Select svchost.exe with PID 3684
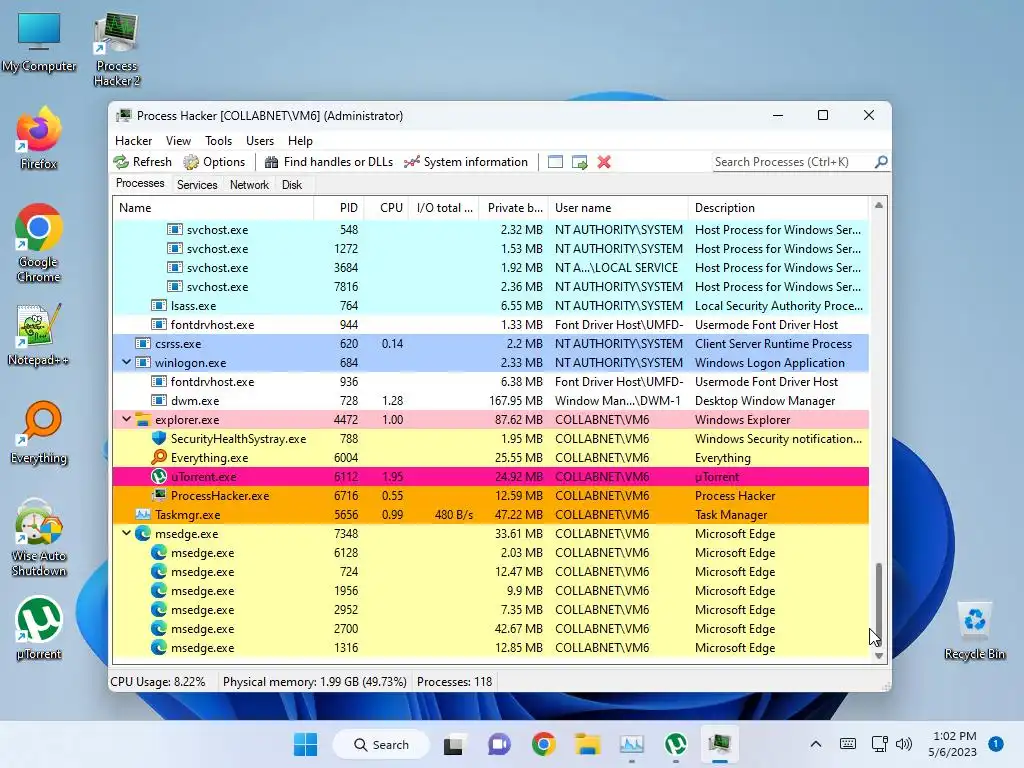The width and height of the screenshot is (1024, 768). point(490,268)
